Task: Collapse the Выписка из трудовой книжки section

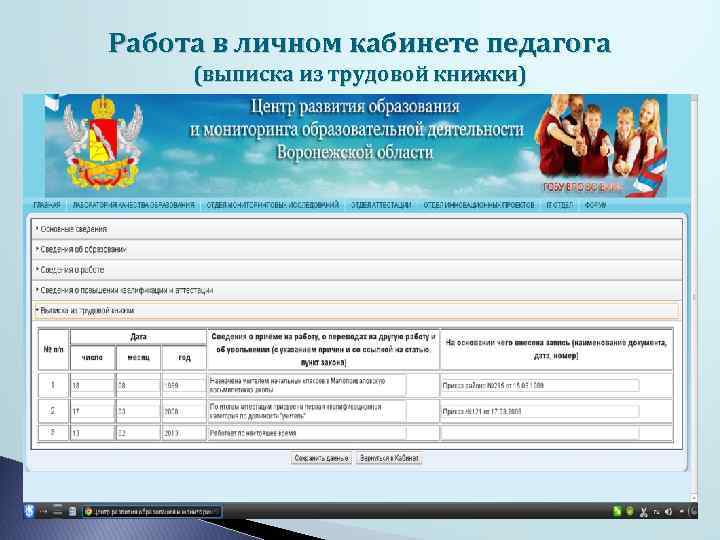Action: [x=357, y=310]
